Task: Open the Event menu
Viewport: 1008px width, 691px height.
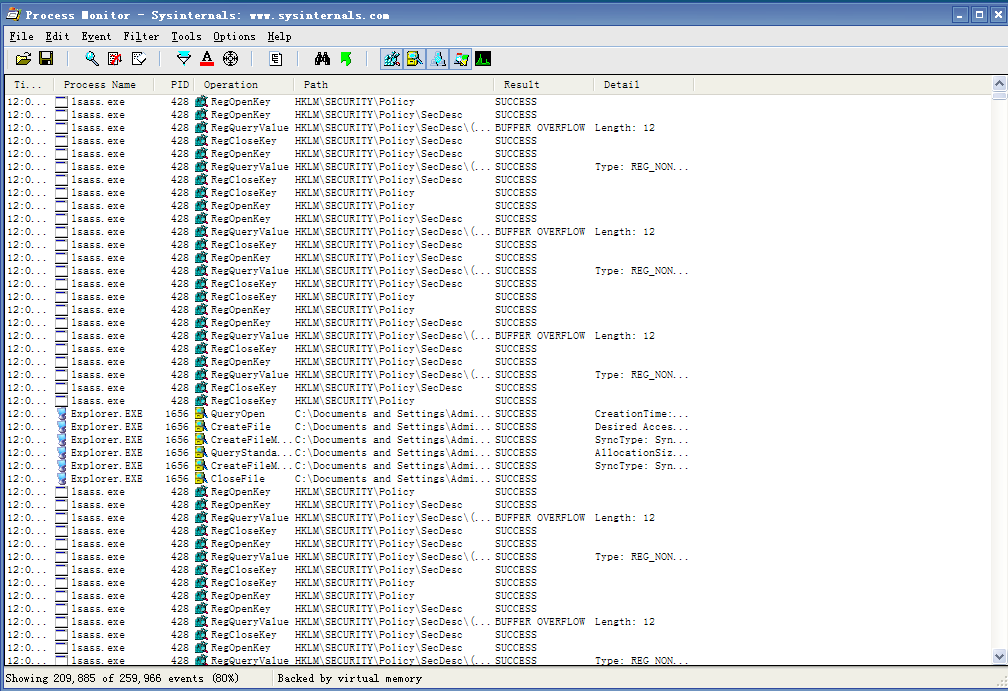Action: [x=96, y=37]
